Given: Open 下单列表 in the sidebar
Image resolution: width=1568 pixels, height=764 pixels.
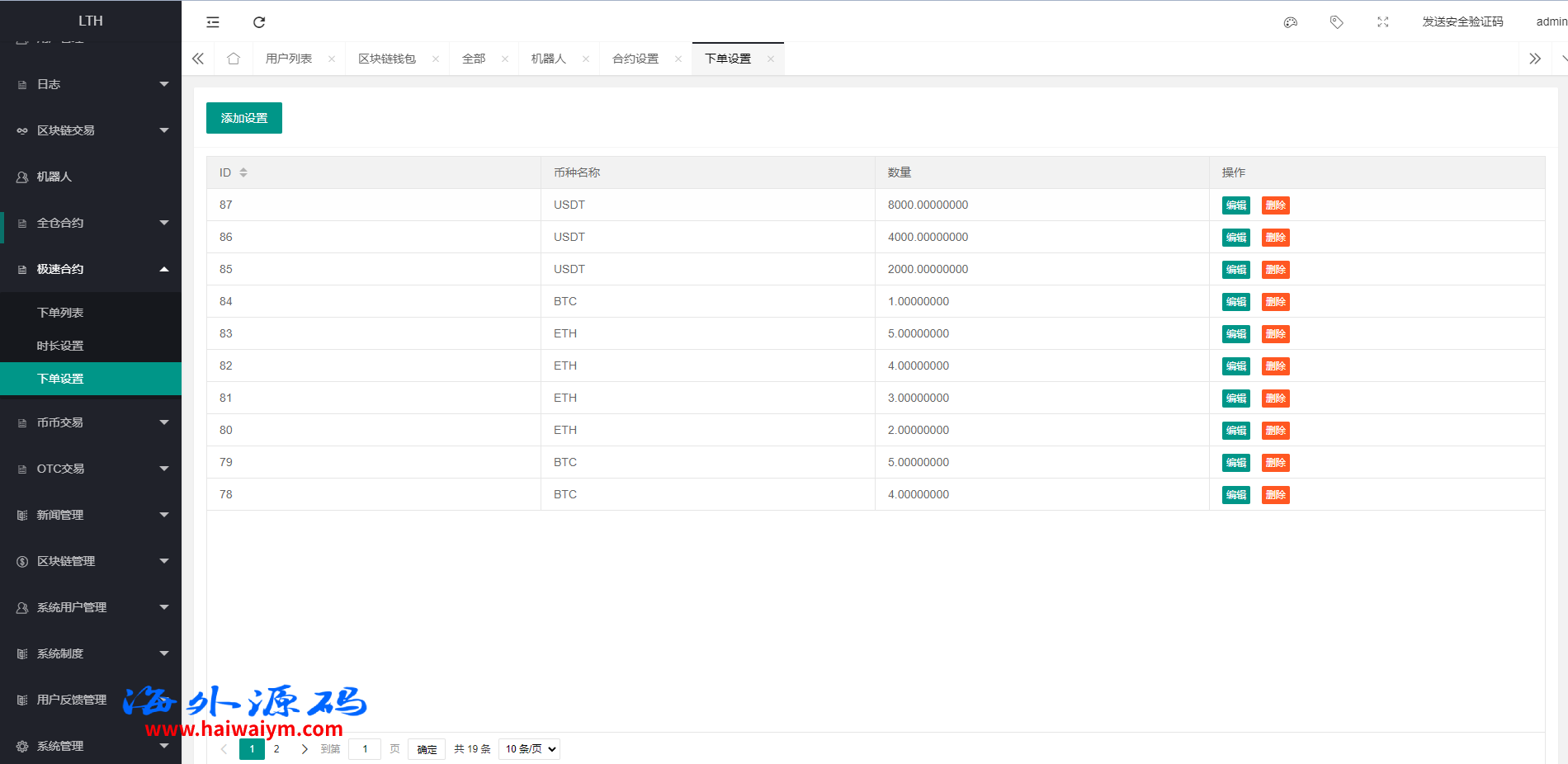Looking at the screenshot, I should tap(60, 313).
